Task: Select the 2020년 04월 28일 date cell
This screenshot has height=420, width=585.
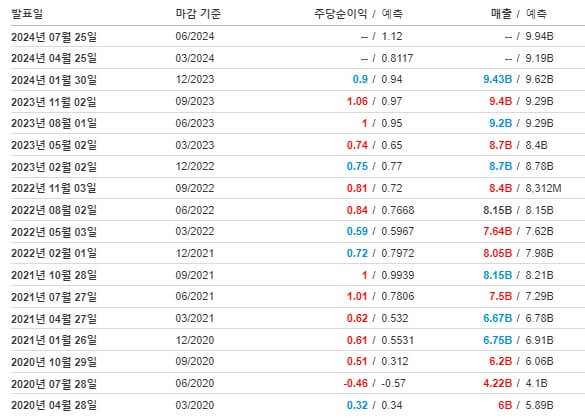Action: [54, 405]
